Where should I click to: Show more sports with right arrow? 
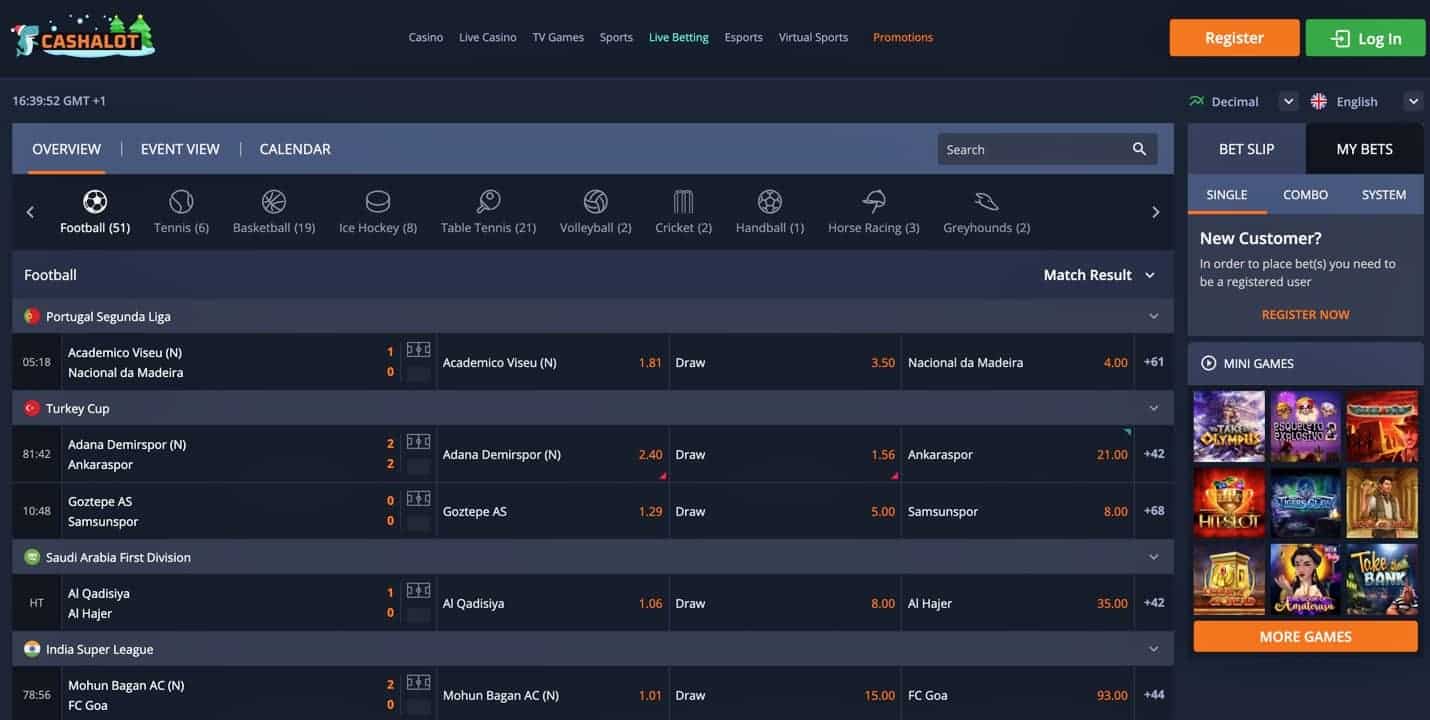pos(1156,212)
